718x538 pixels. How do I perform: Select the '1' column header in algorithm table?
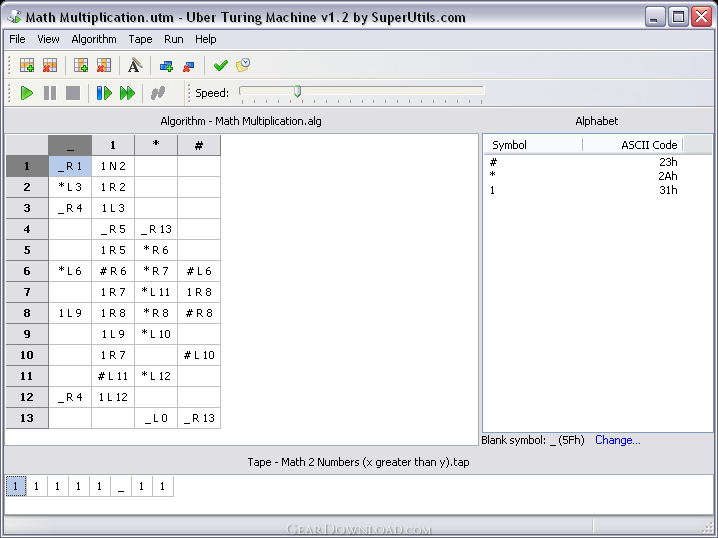click(113, 145)
